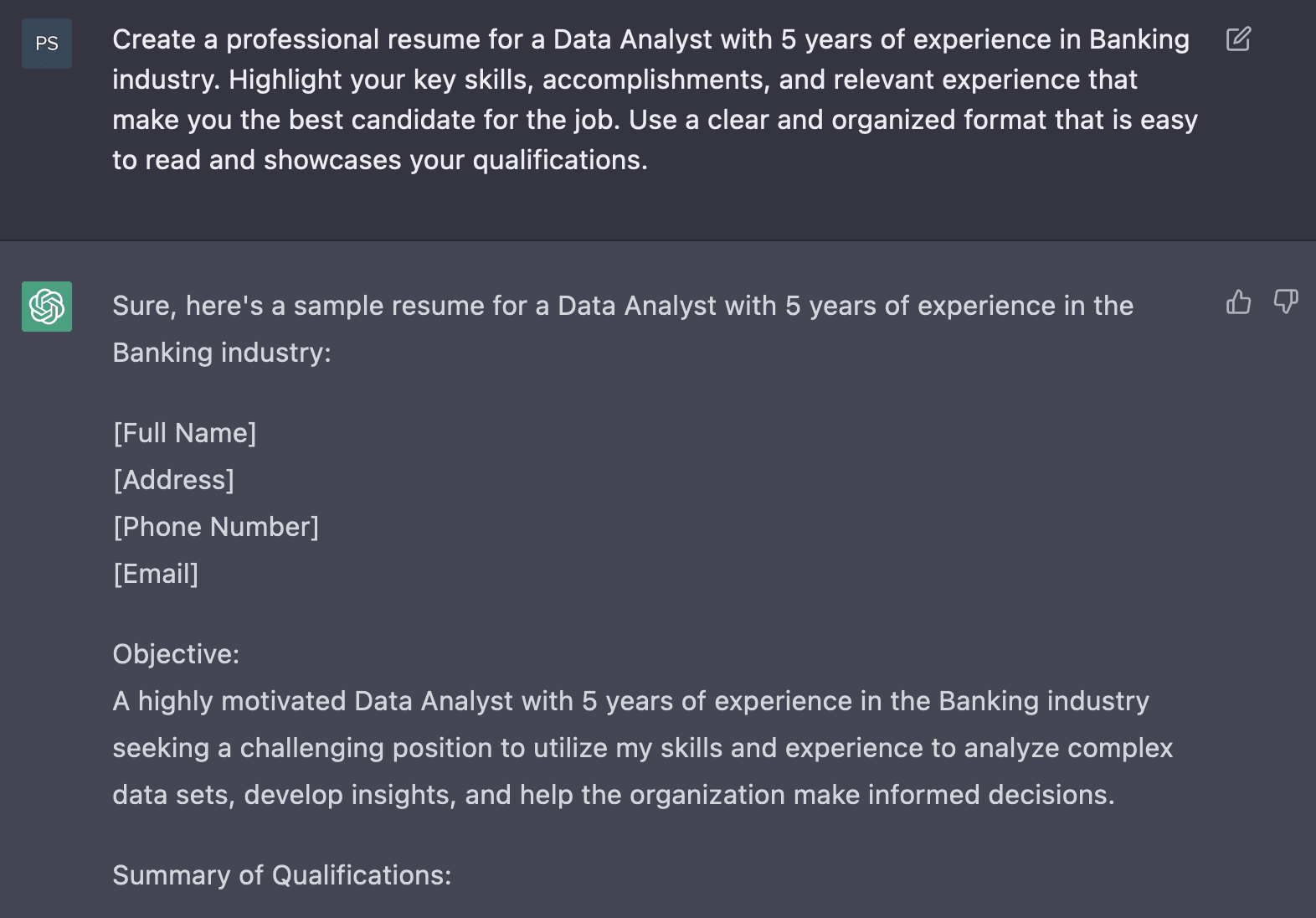This screenshot has height=918, width=1316.
Task: Click the "Banking industry:" response line
Action: 222,353
